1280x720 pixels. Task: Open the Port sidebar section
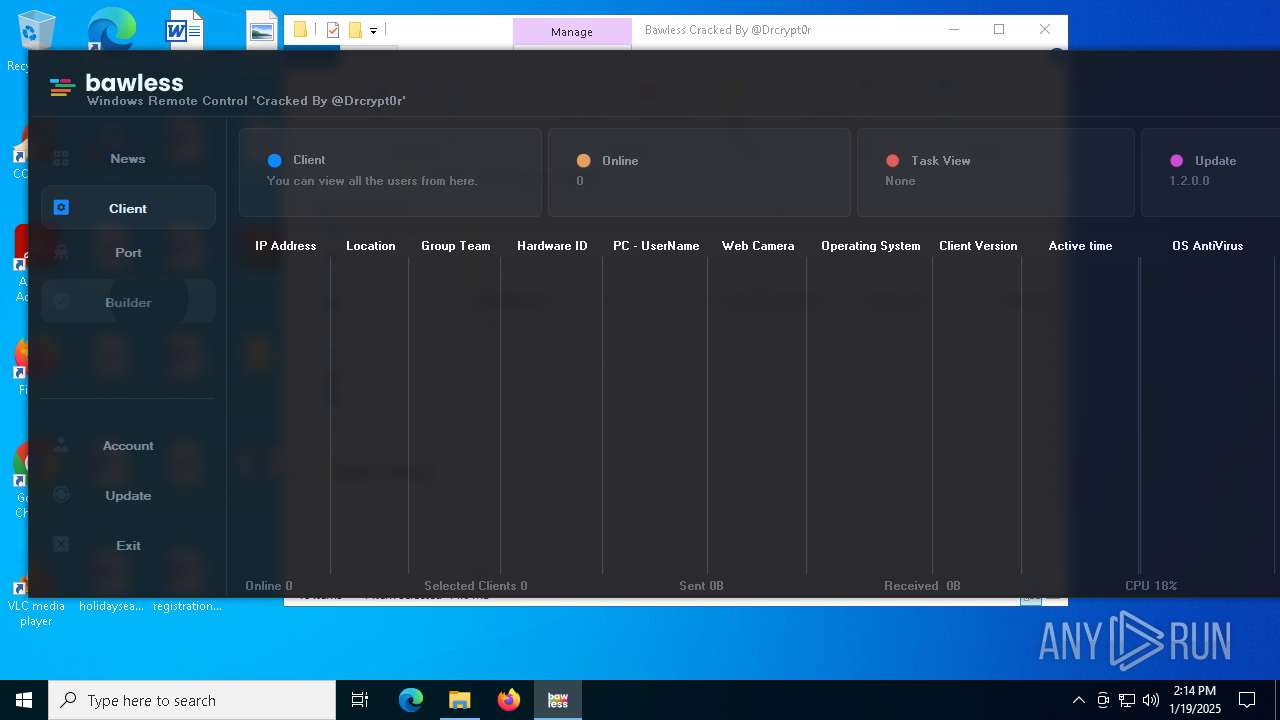128,253
